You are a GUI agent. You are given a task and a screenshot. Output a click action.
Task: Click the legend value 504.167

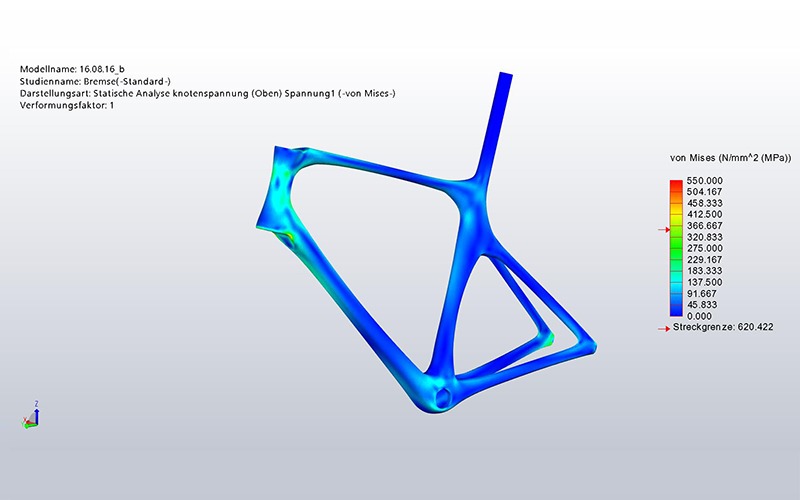coord(705,192)
